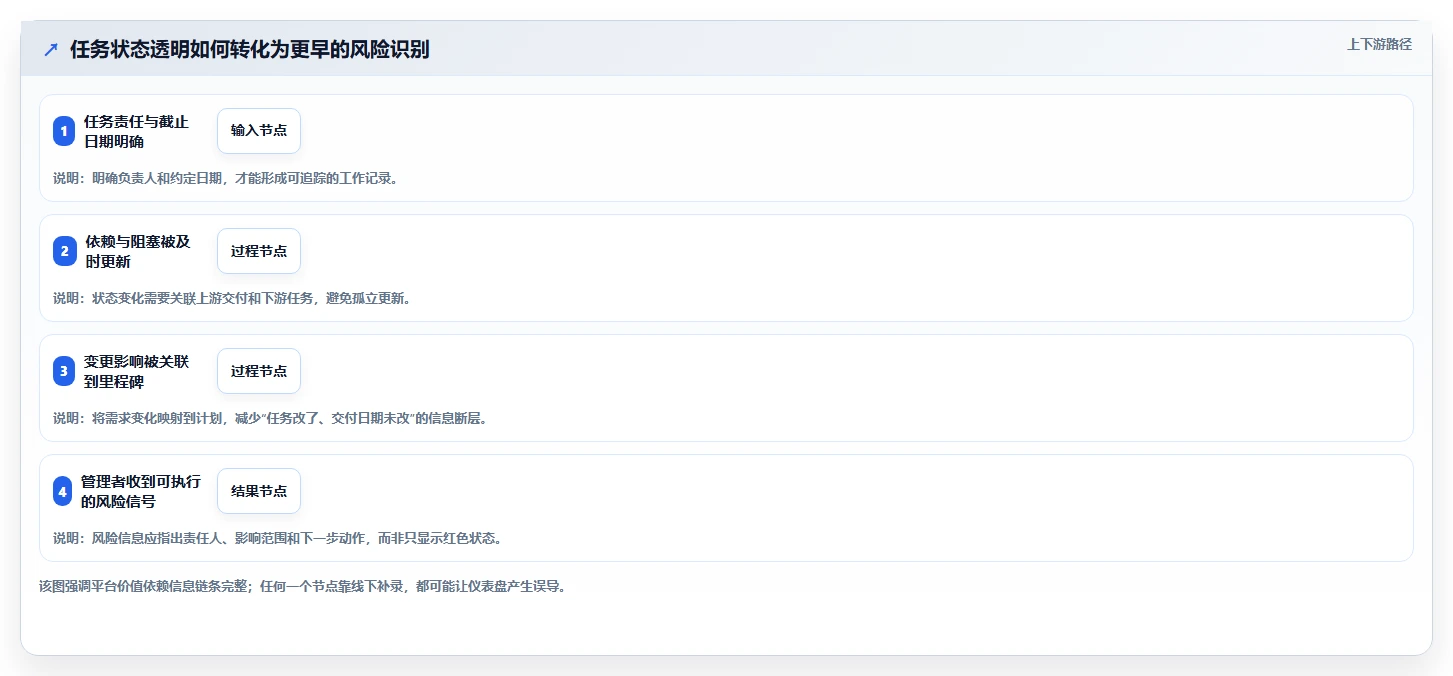The height and width of the screenshot is (676, 1453).
Task: Click the title 任务状态透明如何转化为更早的风险识别
Action: (x=250, y=49)
